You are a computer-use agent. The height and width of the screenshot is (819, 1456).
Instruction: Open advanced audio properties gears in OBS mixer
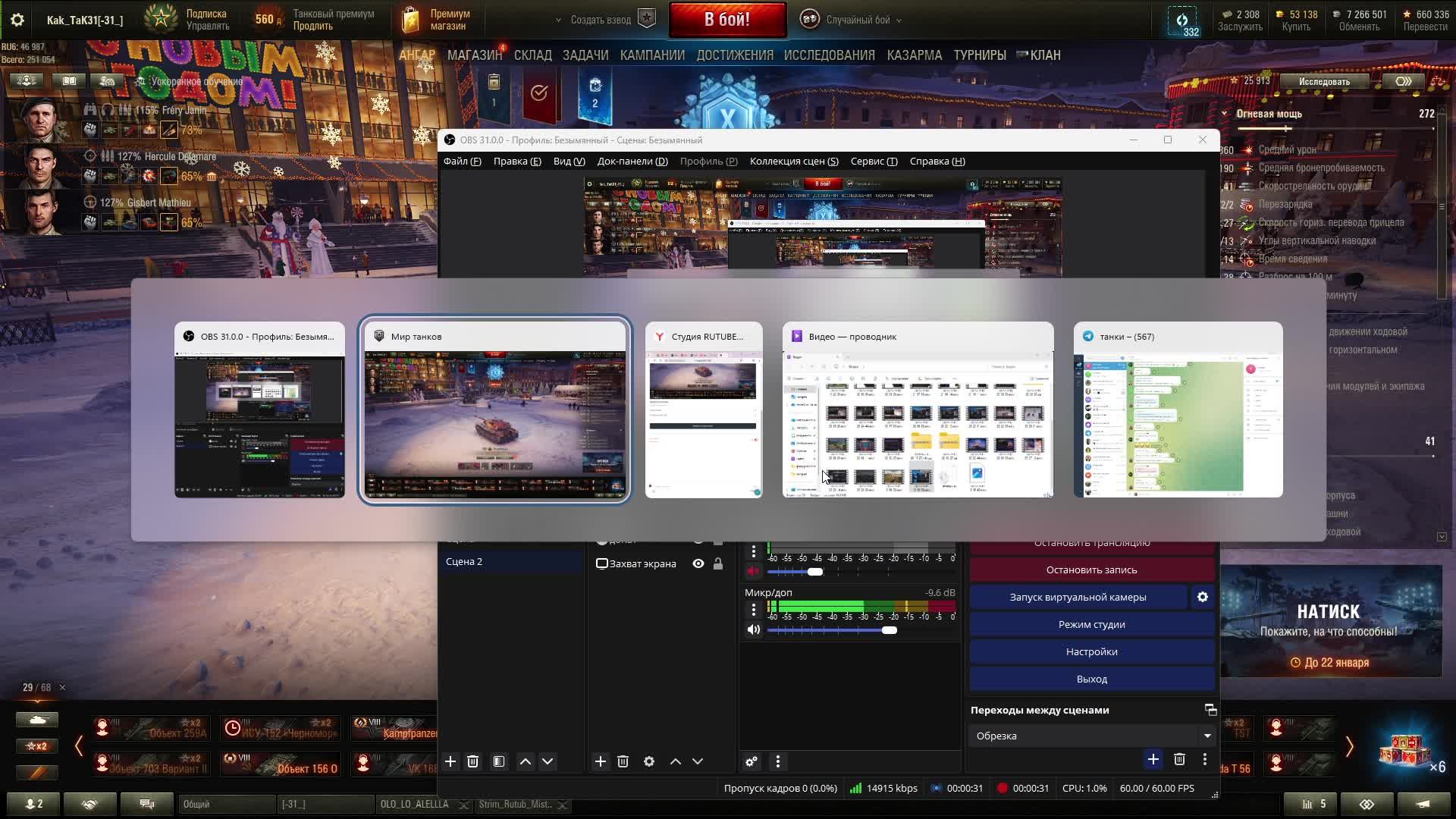tap(752, 761)
